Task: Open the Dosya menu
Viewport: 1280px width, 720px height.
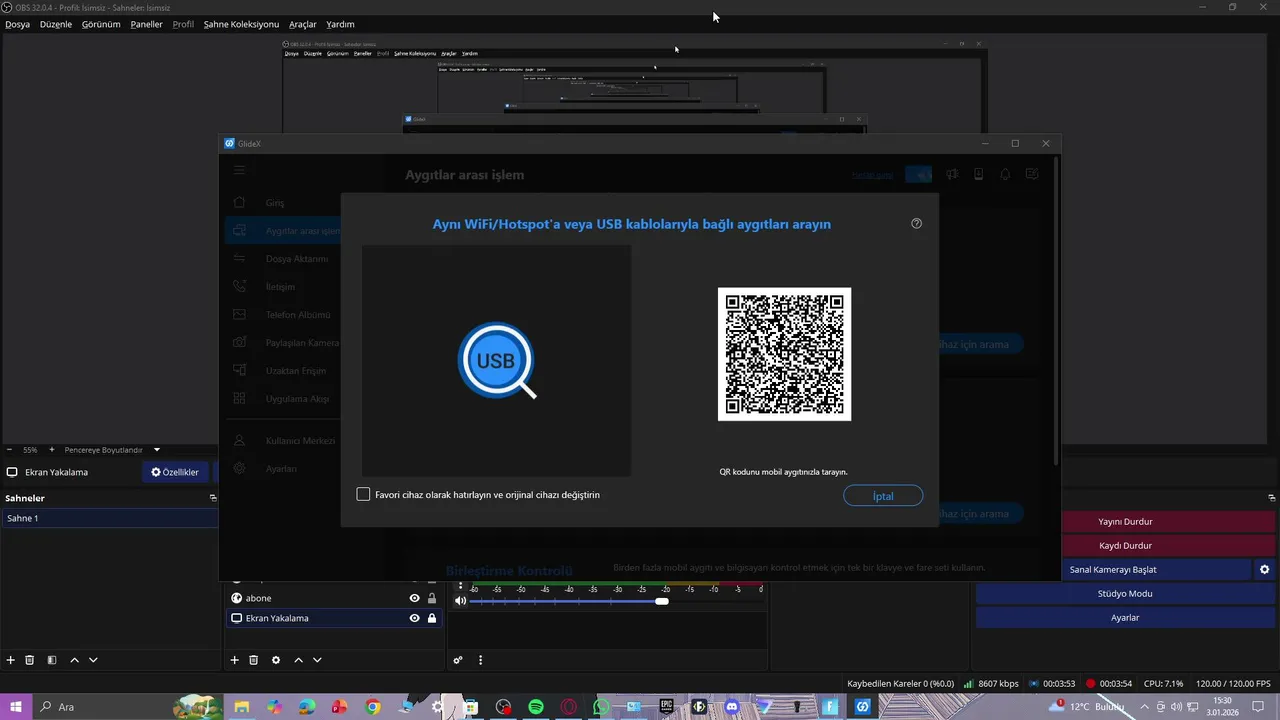Action: pos(17,24)
